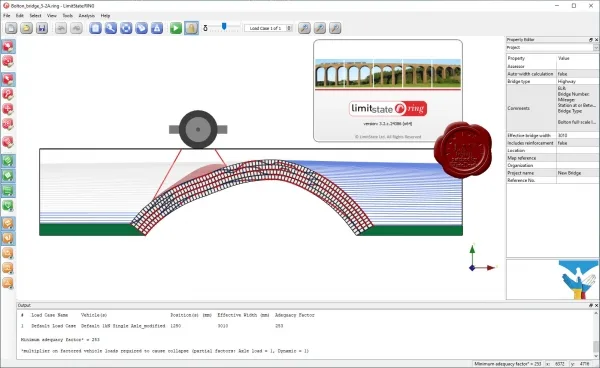
Task: Click the red plus icon in left sidebar
Action: [x=8, y=109]
